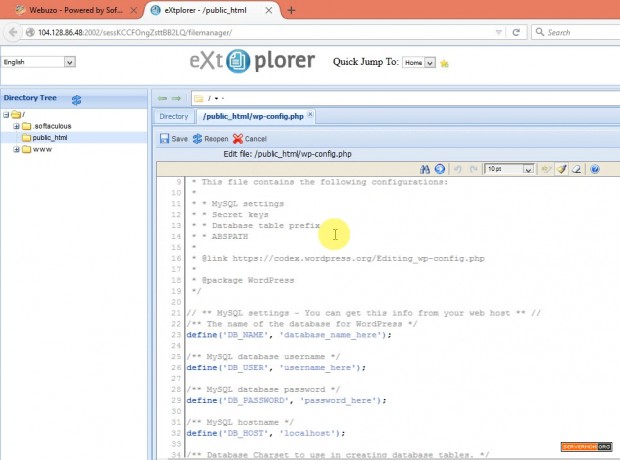Click the binoculars search icon in editor toolbar

pyautogui.click(x=425, y=169)
